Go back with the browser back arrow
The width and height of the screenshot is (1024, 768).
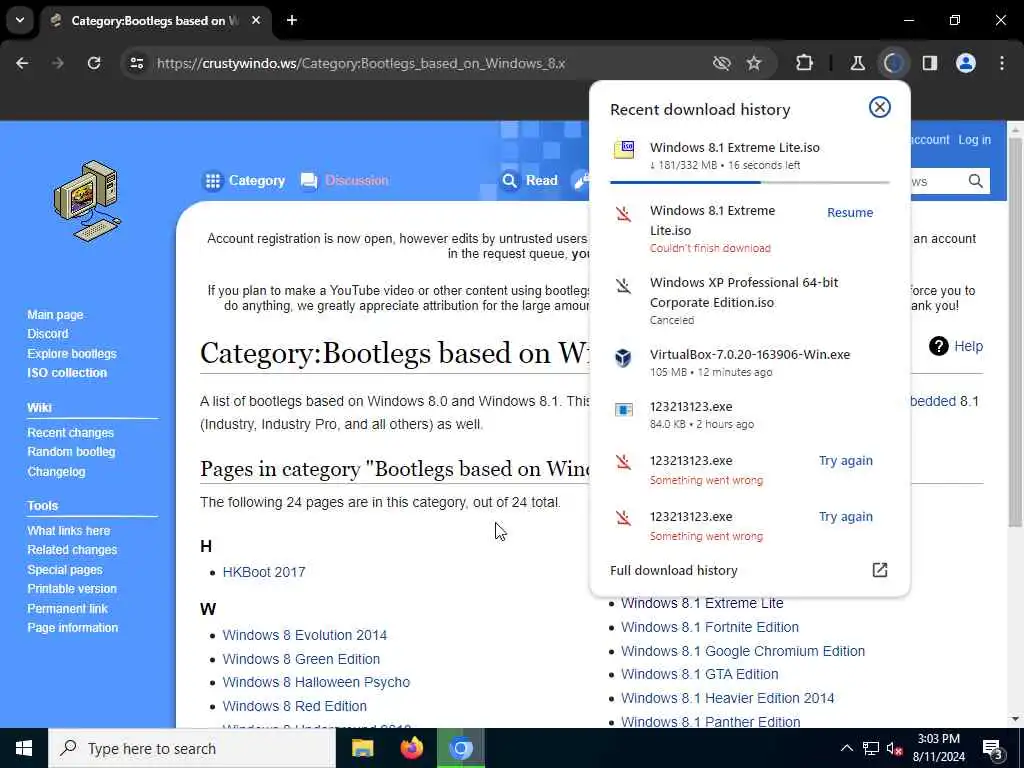click(x=22, y=63)
